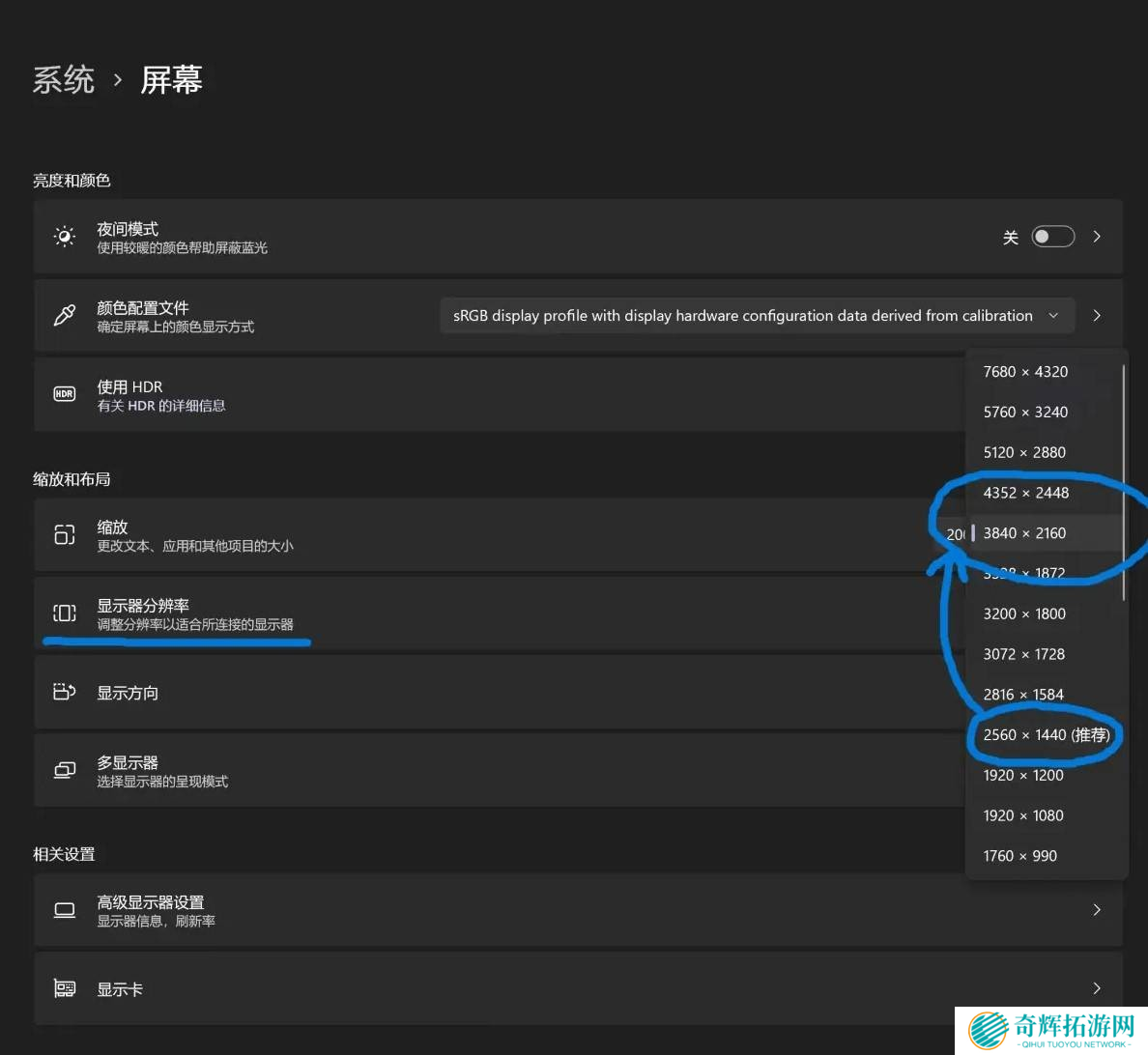The image size is (1148, 1055).
Task: Click the color profile eyedropper icon
Action: [65, 316]
